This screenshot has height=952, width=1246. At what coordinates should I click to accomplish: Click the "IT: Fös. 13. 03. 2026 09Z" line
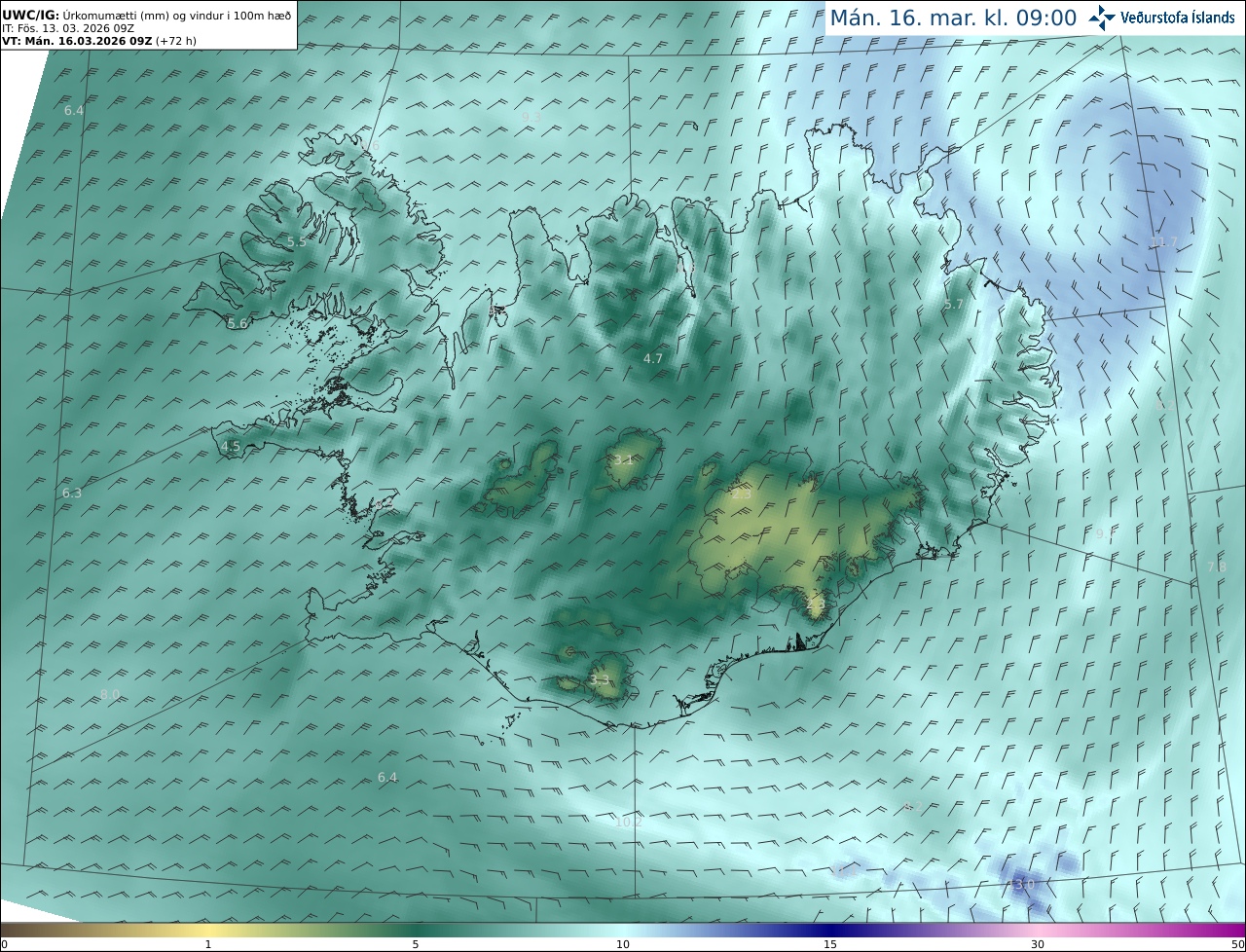[68, 28]
